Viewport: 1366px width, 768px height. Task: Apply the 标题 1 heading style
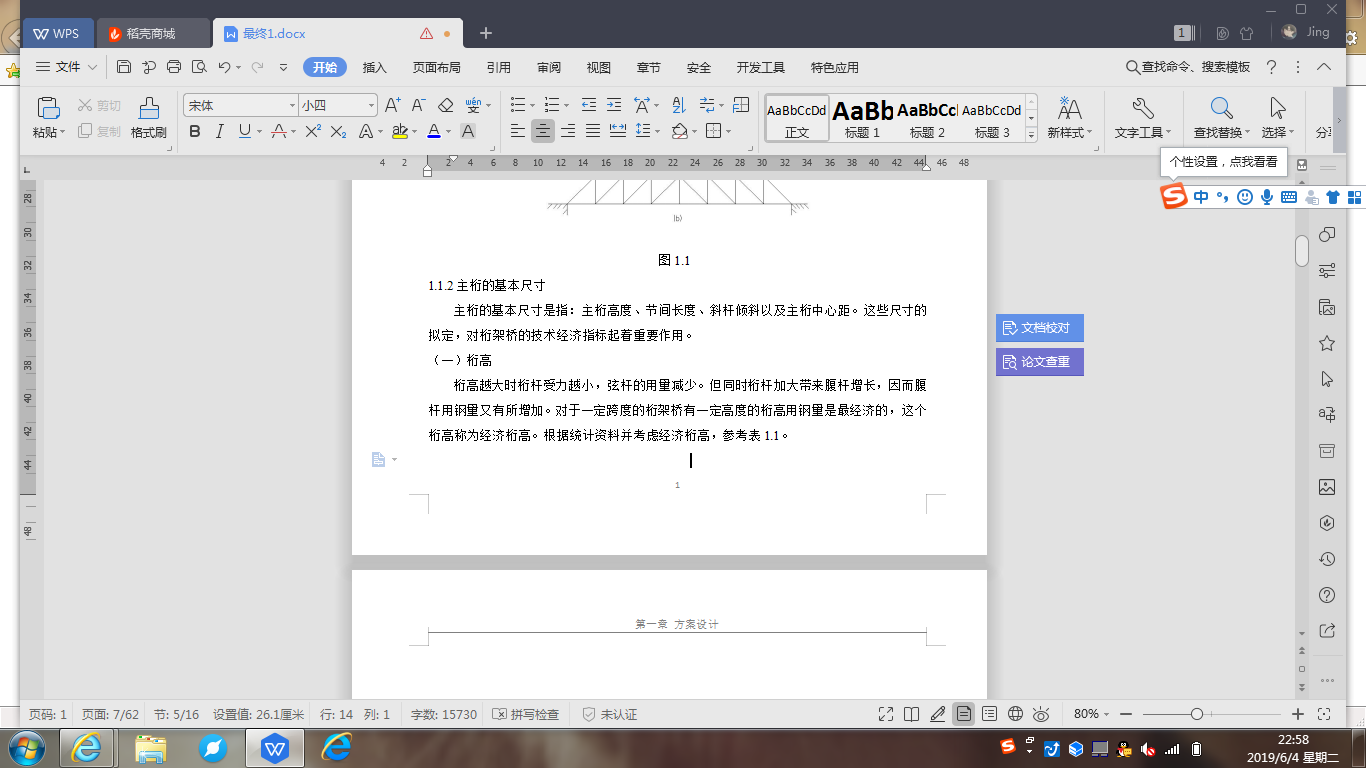[862, 117]
